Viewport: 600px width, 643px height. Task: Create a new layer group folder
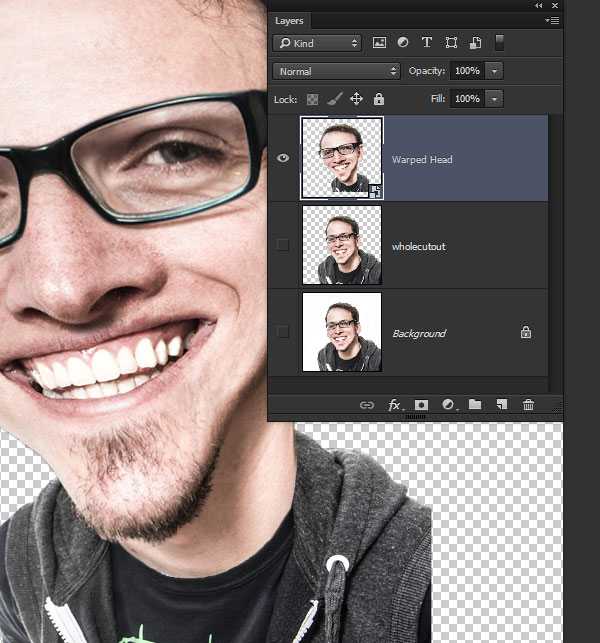tap(475, 405)
